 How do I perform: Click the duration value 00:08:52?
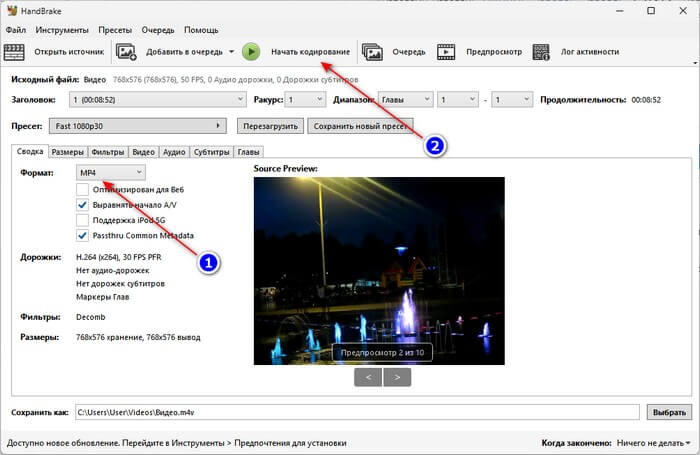pos(646,100)
